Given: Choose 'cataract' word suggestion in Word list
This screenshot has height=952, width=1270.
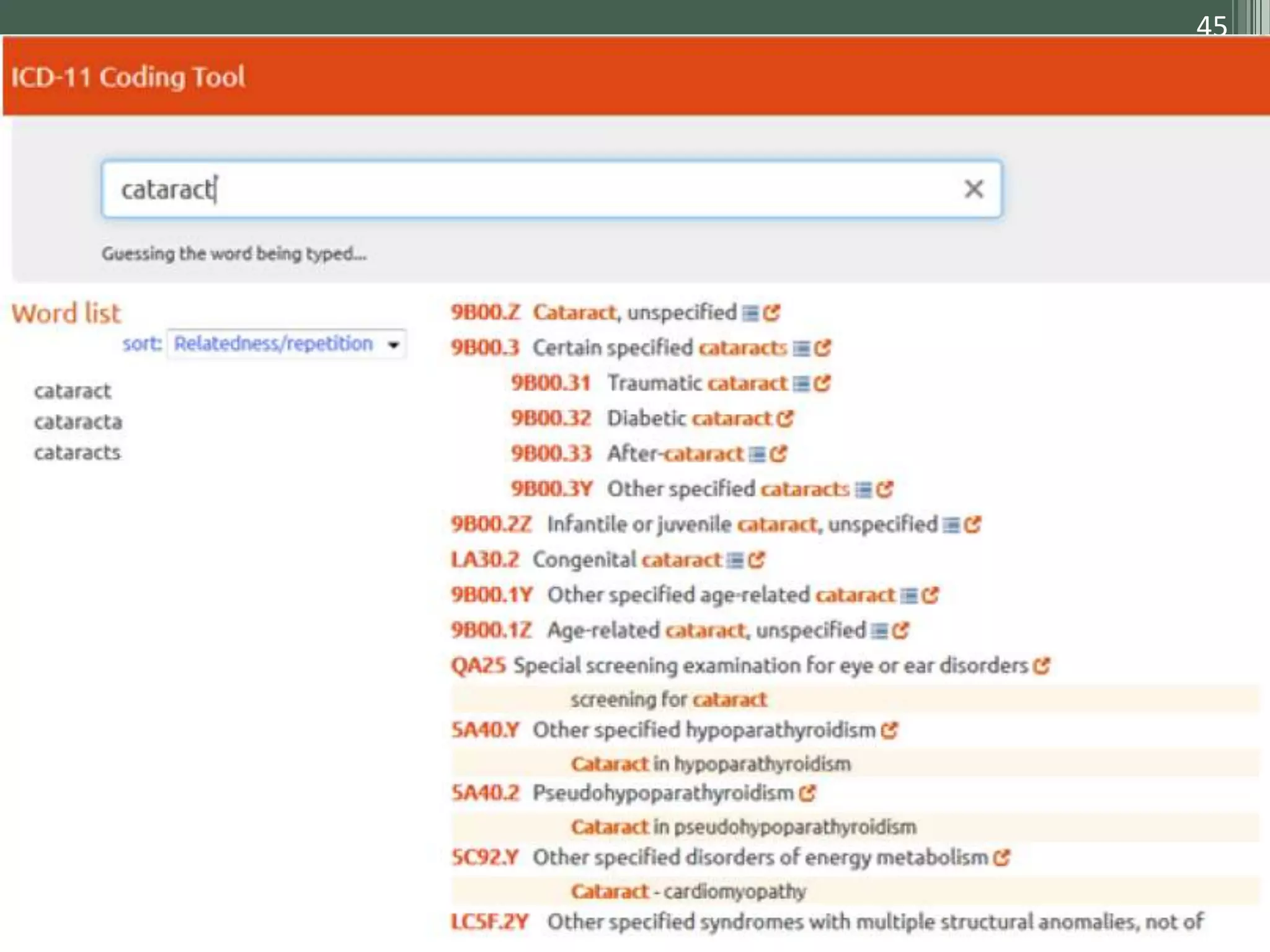Looking at the screenshot, I should tap(73, 391).
